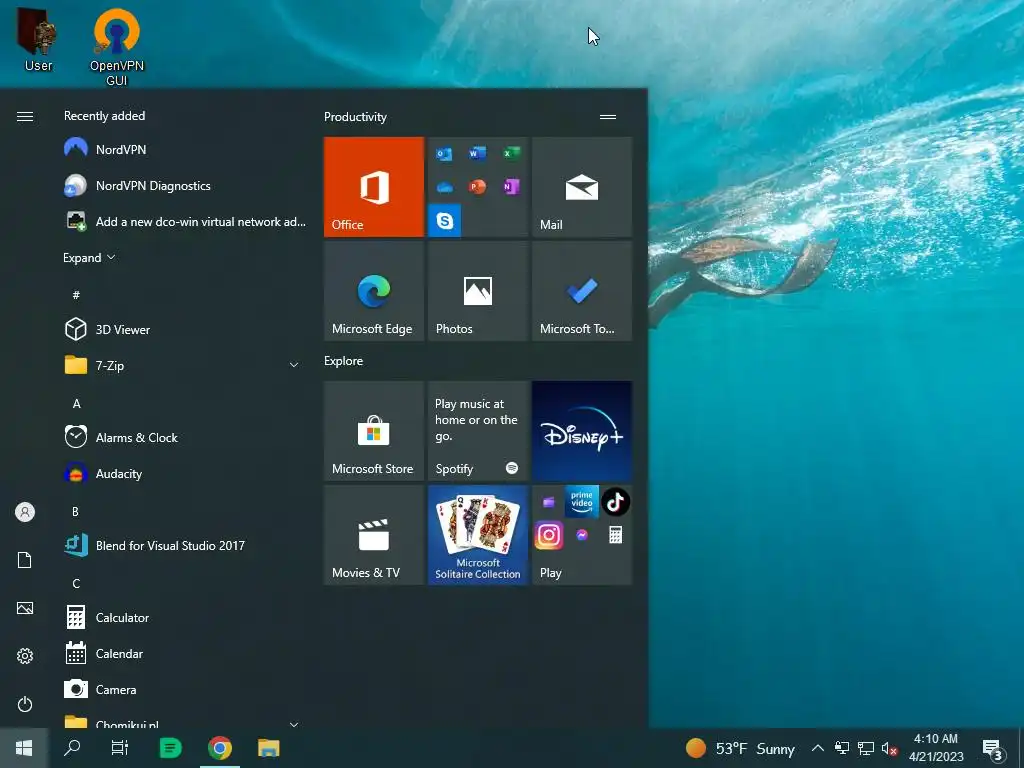
Task: Click muted volume icon in tray
Action: click(889, 748)
